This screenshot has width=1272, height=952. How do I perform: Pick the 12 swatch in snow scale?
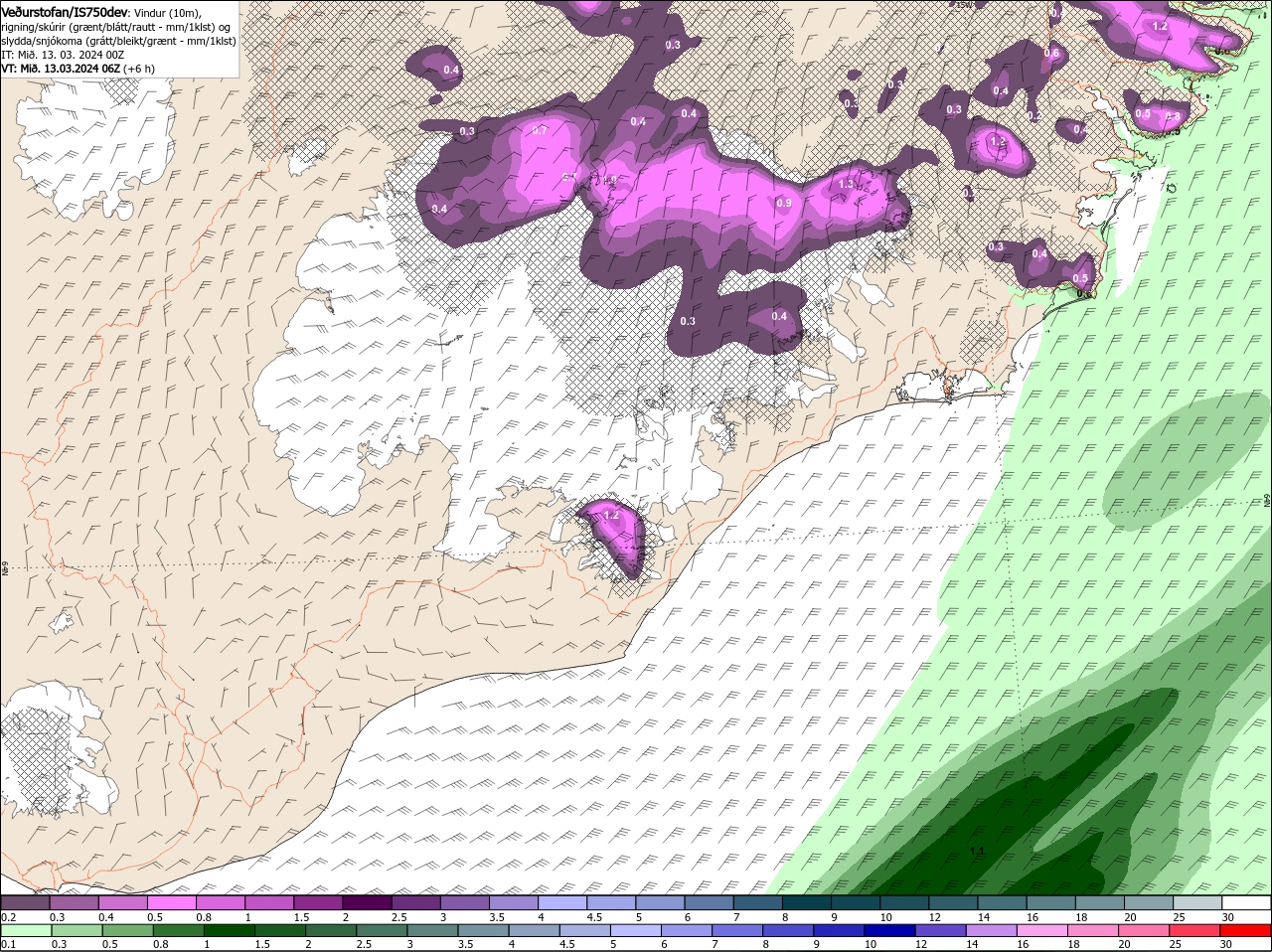(x=954, y=903)
